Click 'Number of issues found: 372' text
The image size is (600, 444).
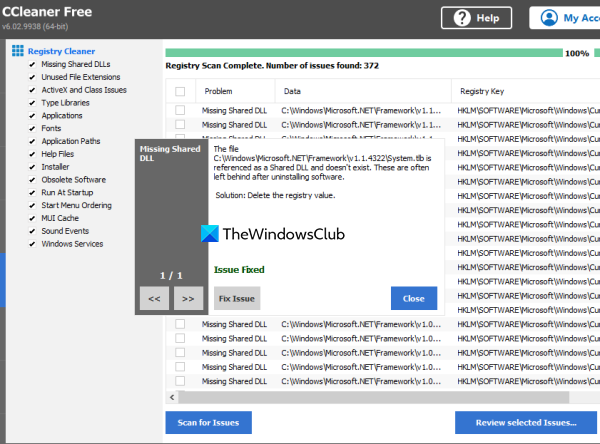click(322, 65)
